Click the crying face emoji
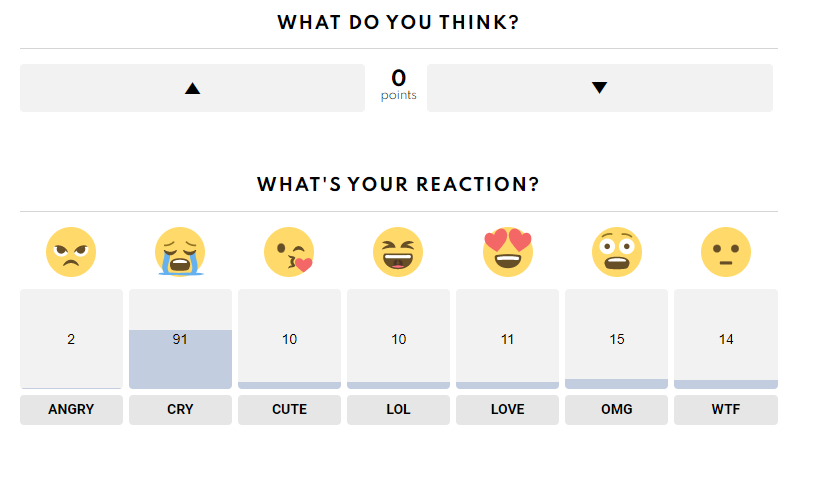 [180, 251]
